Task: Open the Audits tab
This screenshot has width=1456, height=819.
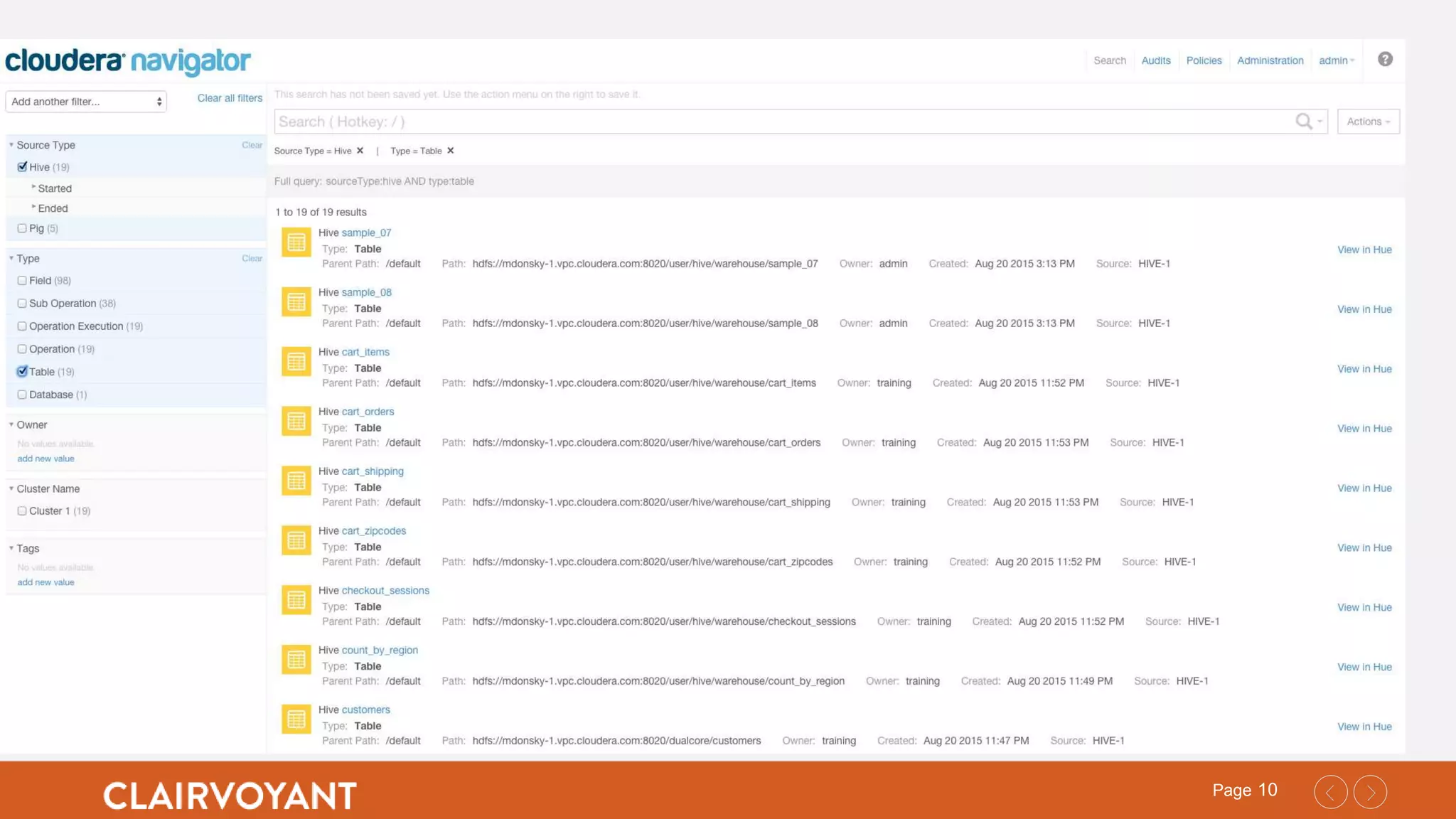Action: (x=1155, y=60)
